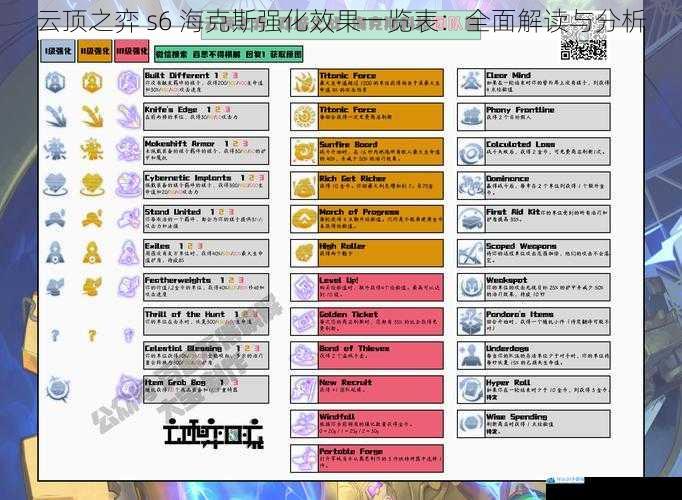The height and width of the screenshot is (500, 682).
Task: Click the orange II级强化 legend box
Action: point(95,51)
